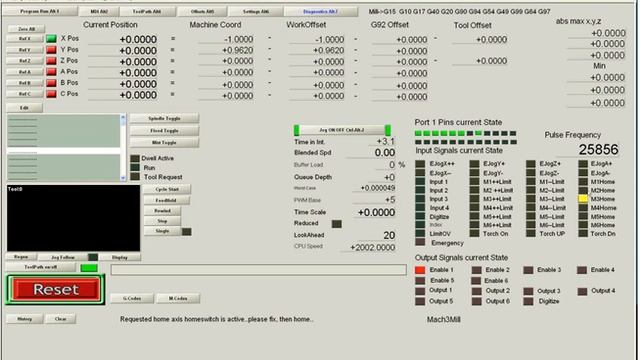Toggle the Jog ON/OFF button
Viewport: 640px width, 360px height.
(x=342, y=130)
